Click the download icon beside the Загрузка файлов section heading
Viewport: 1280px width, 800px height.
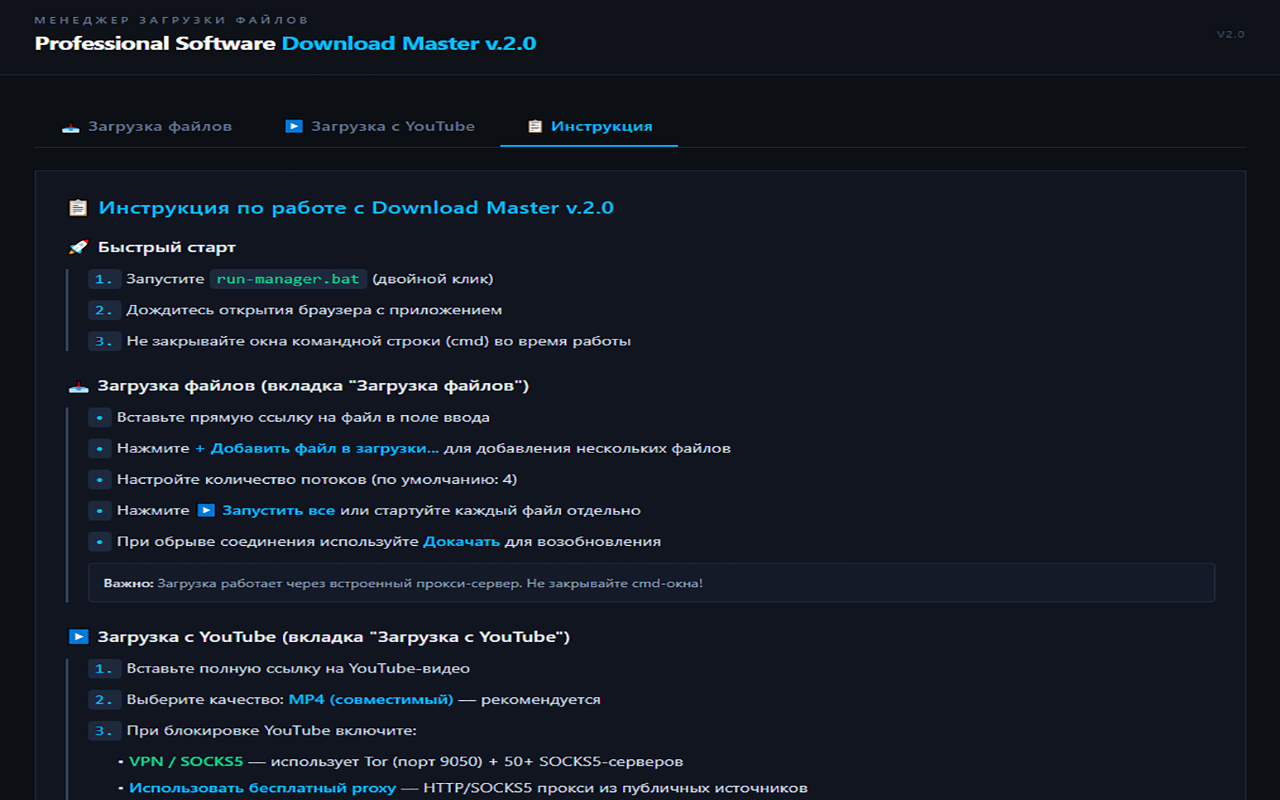77,386
